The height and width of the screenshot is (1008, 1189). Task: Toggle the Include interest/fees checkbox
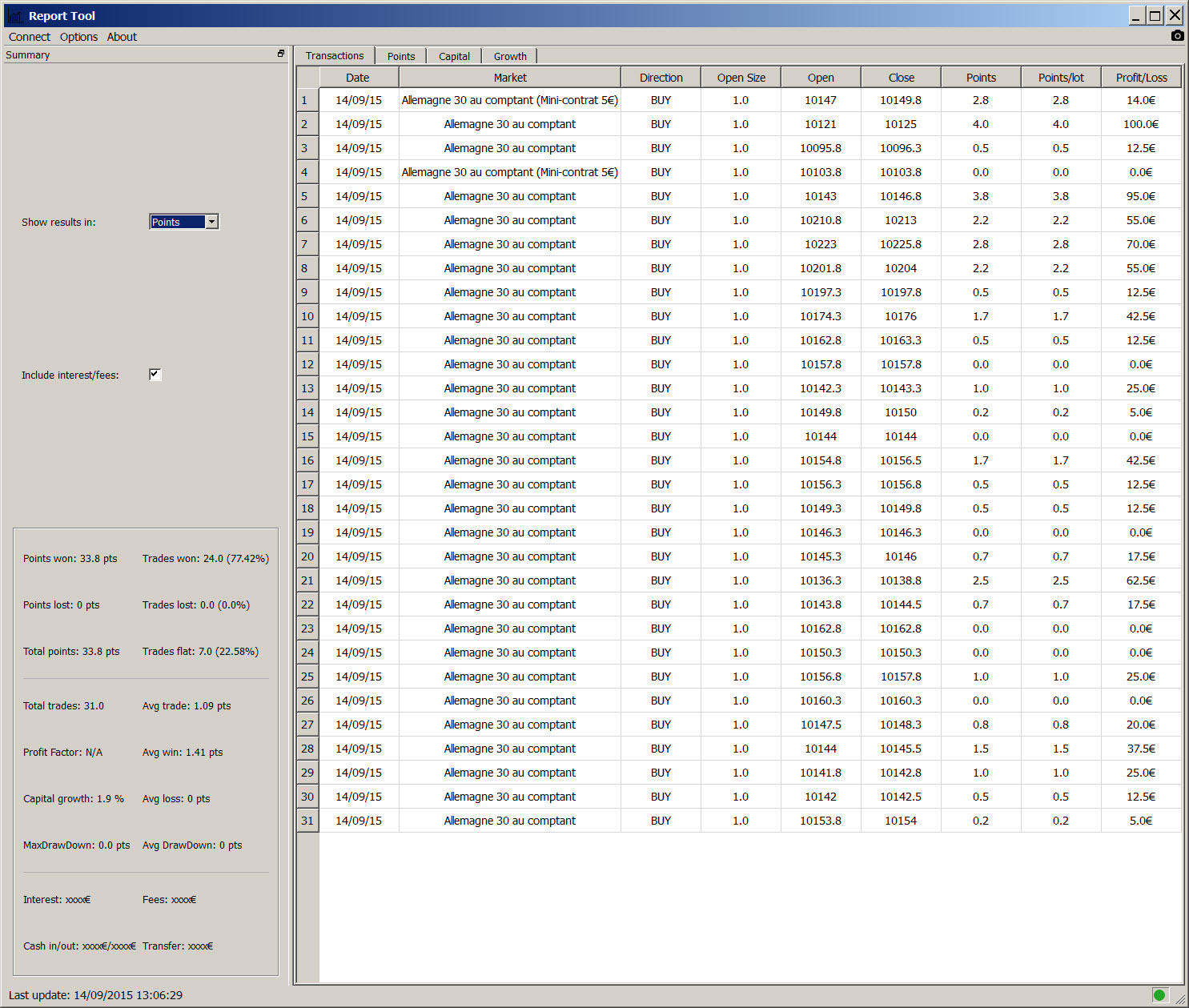pyautogui.click(x=155, y=374)
